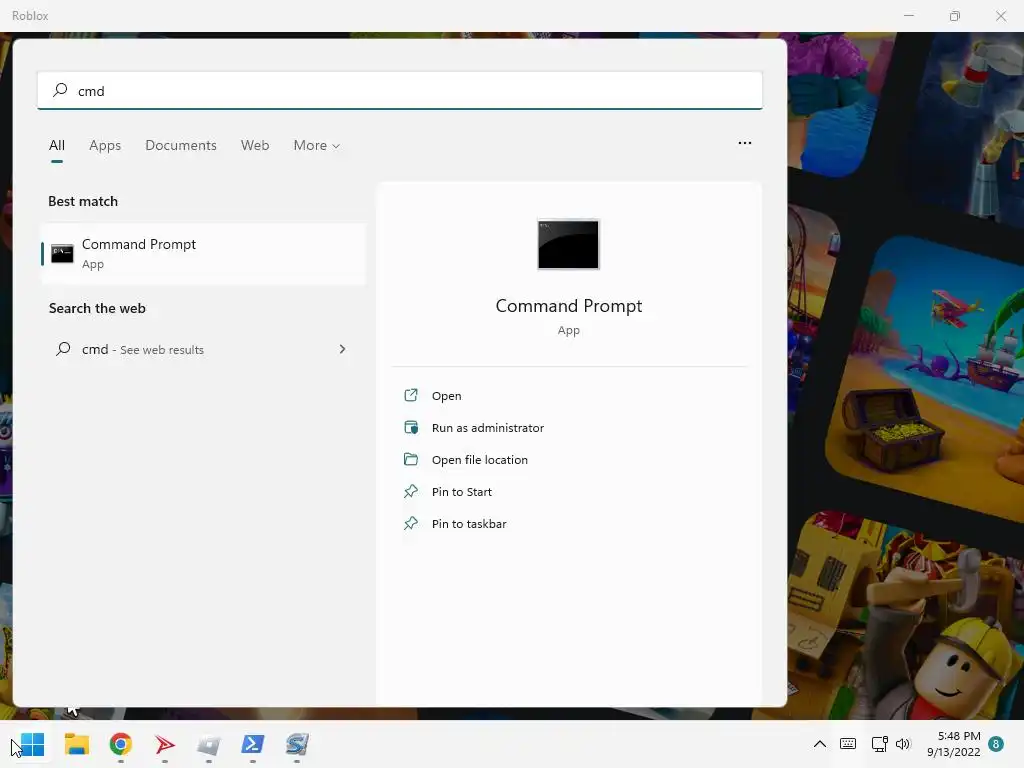This screenshot has width=1024, height=768.
Task: Open the clock showing 5:48 PM
Action: [x=953, y=744]
